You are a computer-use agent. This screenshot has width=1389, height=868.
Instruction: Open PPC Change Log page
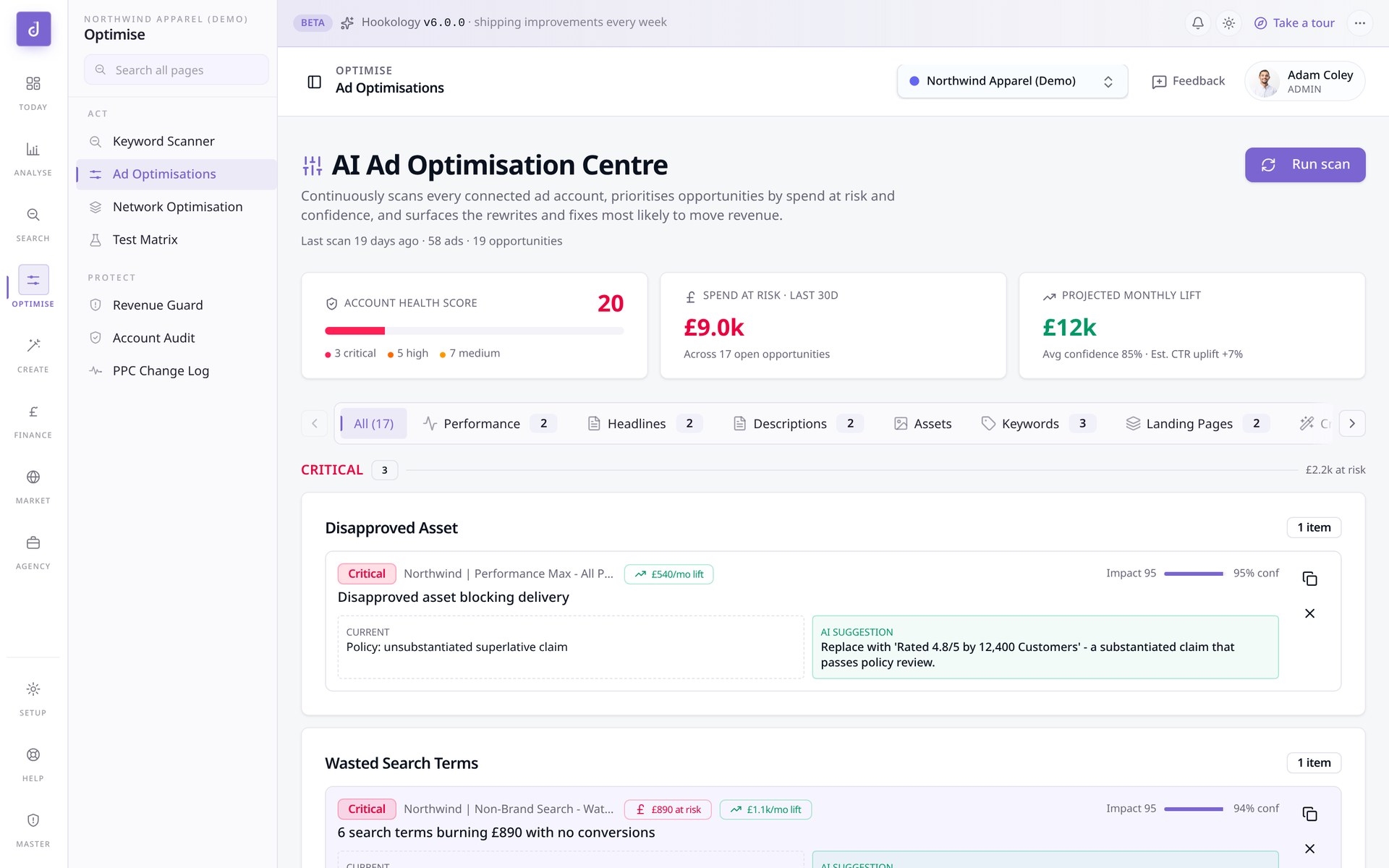tap(177, 371)
